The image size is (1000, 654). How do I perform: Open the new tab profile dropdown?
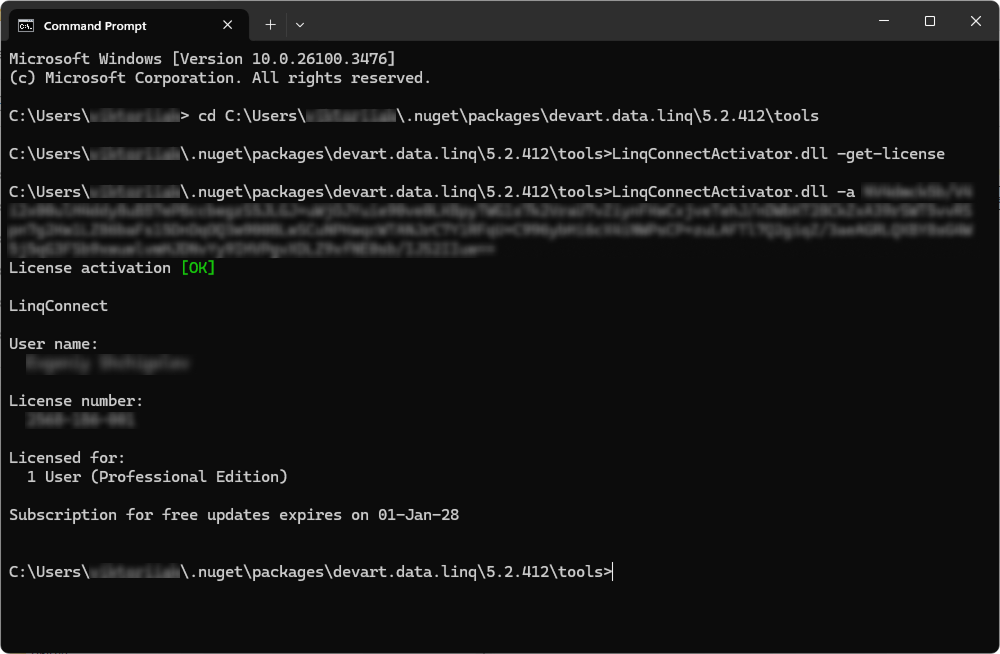(299, 24)
